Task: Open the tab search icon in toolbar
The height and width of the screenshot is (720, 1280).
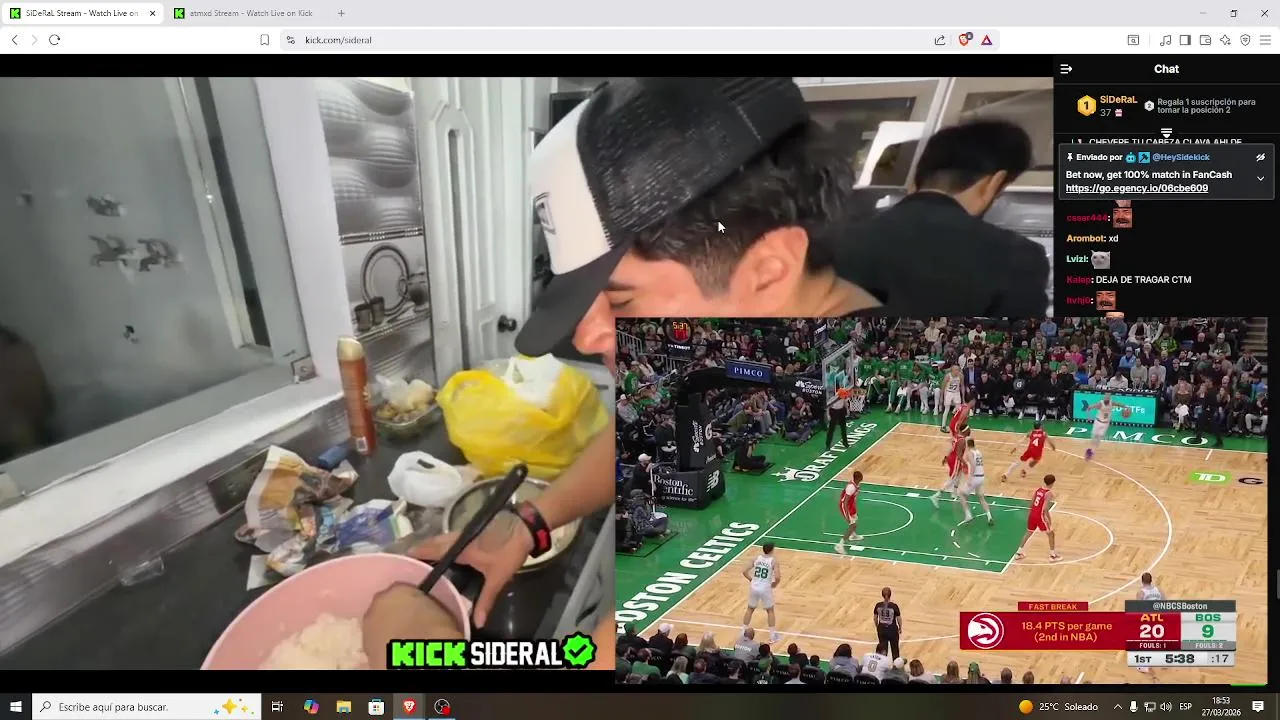Action: [x=1133, y=40]
